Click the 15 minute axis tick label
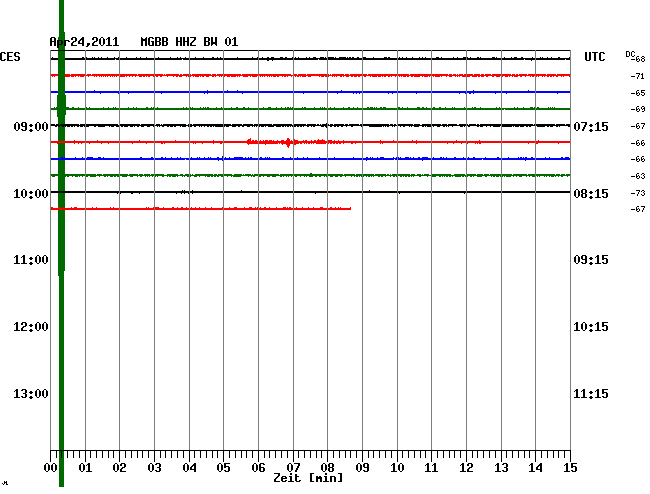 570,468
